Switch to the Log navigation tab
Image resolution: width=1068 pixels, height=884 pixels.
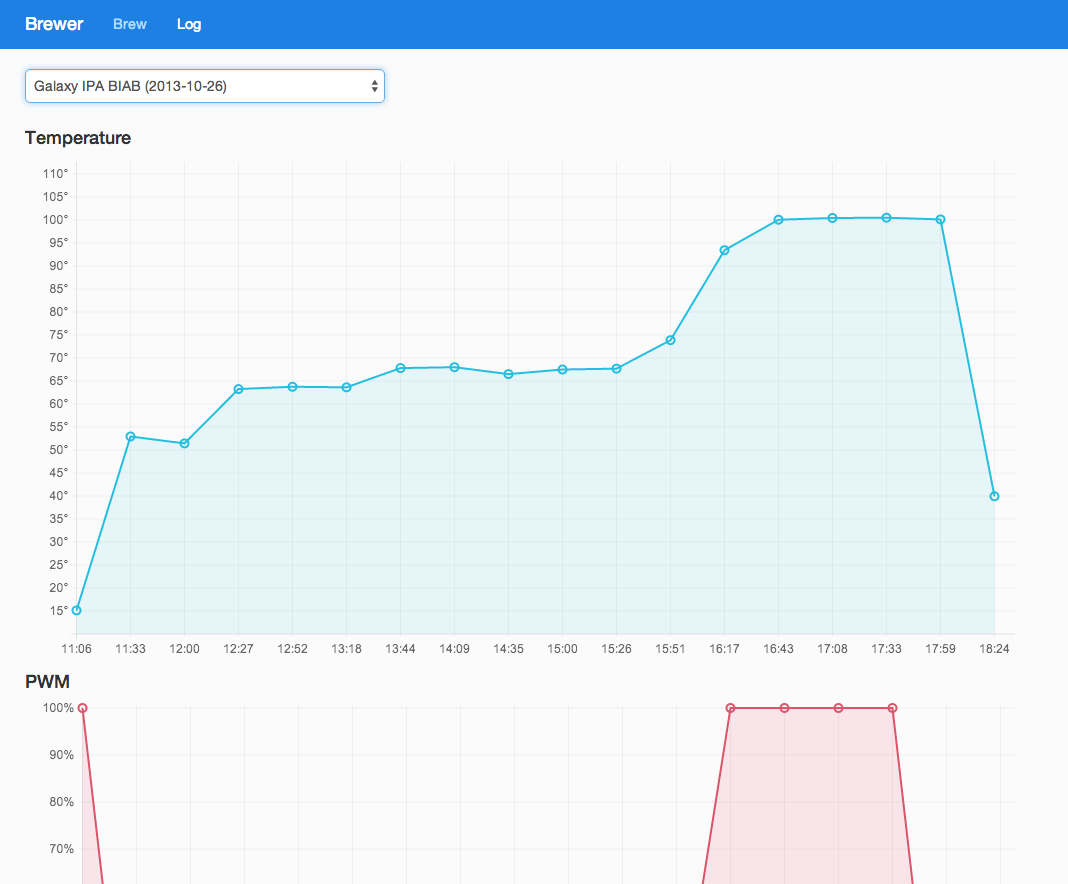coord(189,25)
